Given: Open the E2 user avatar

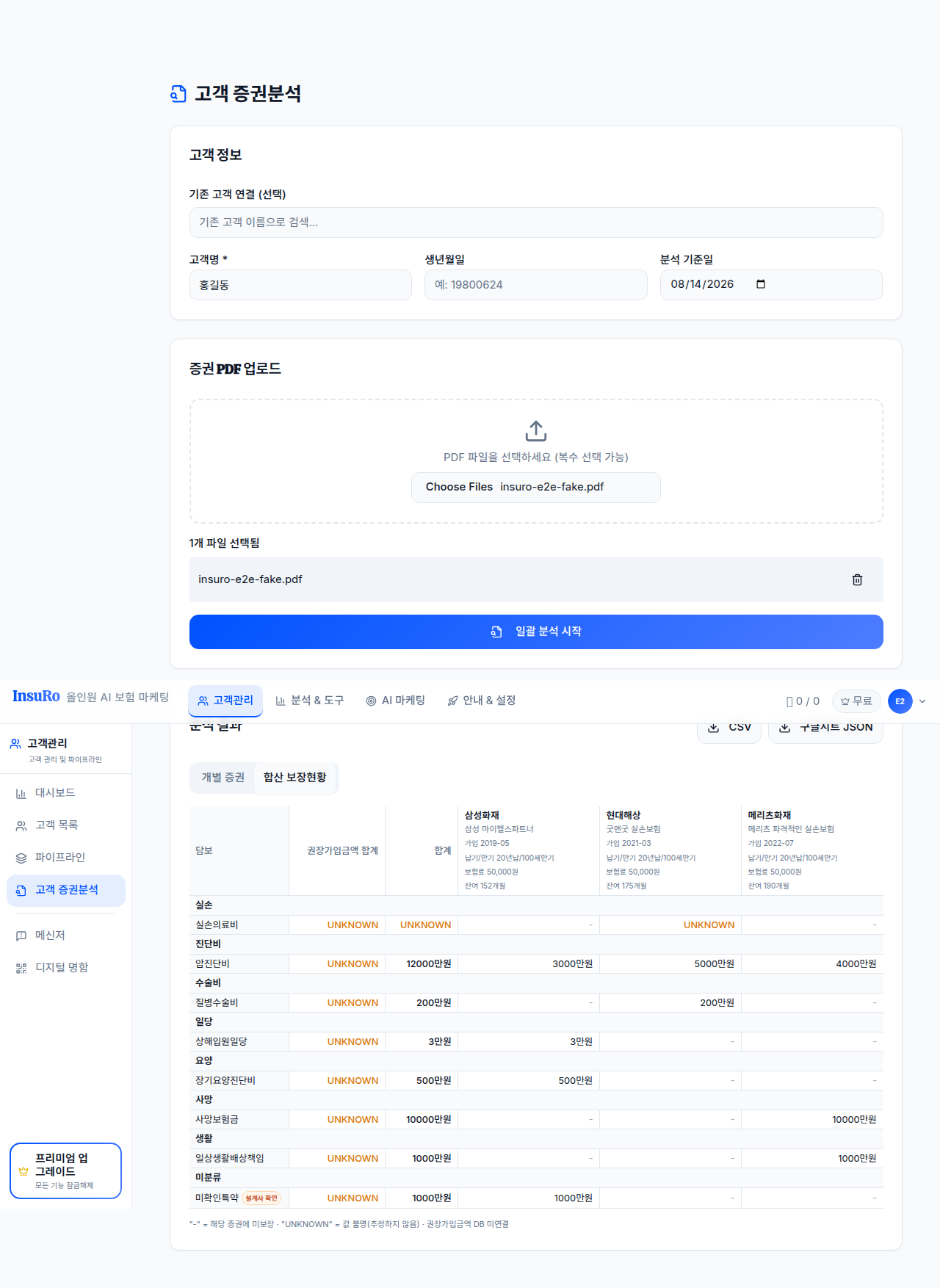Looking at the screenshot, I should click(x=900, y=701).
